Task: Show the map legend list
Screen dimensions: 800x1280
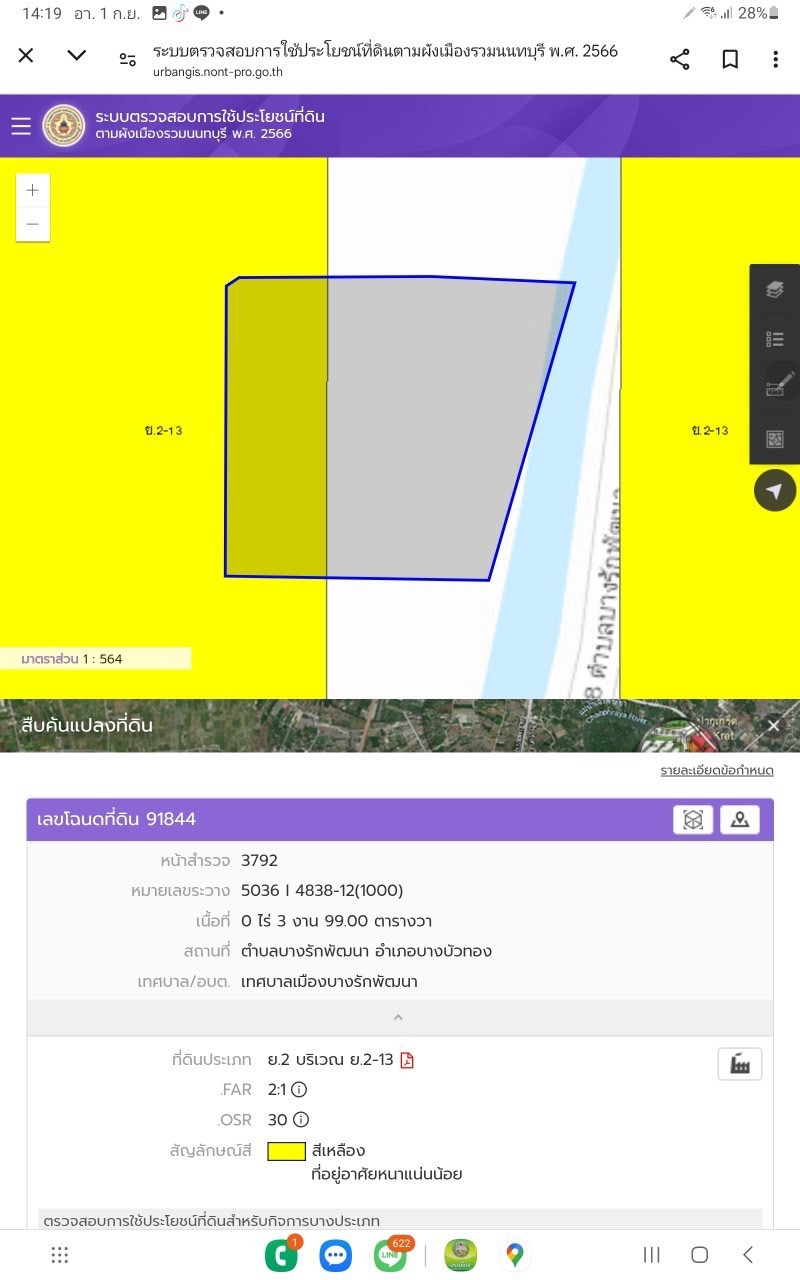Action: click(x=775, y=339)
